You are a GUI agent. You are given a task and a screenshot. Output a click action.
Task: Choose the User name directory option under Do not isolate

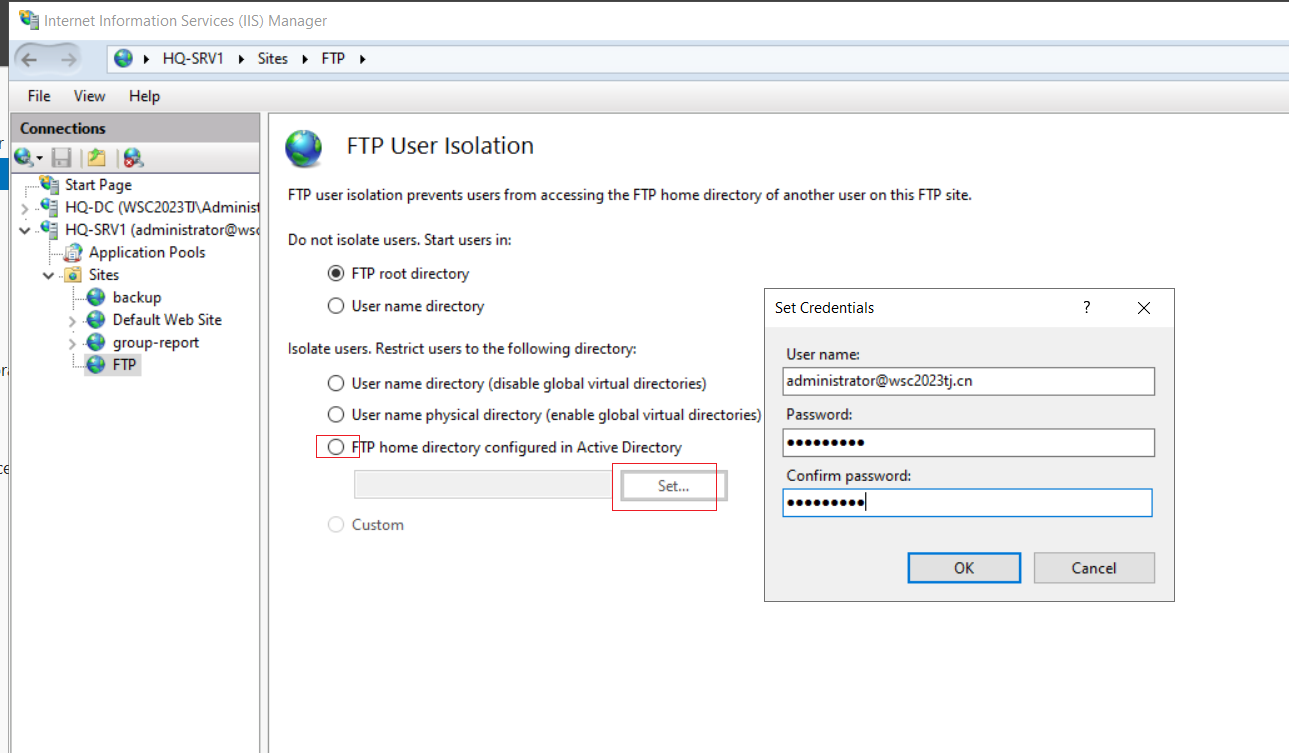tap(336, 306)
